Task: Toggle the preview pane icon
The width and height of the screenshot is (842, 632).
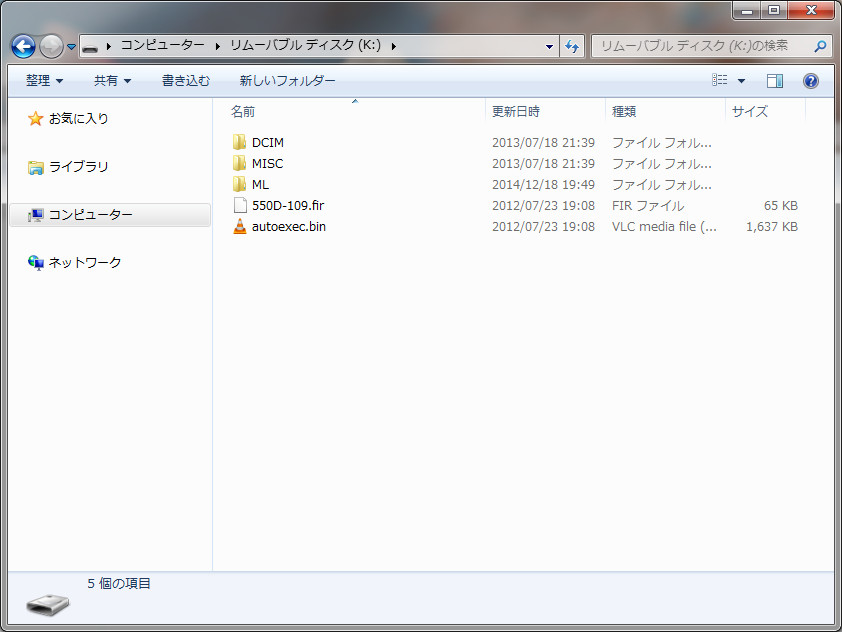Action: [x=775, y=81]
